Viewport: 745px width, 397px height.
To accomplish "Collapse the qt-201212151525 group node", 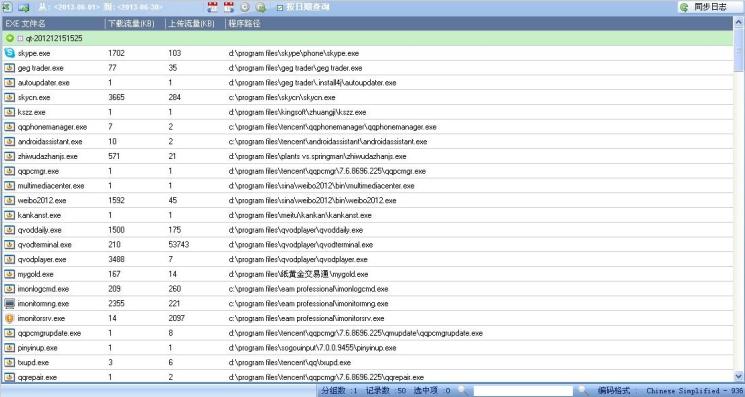I will point(20,38).
